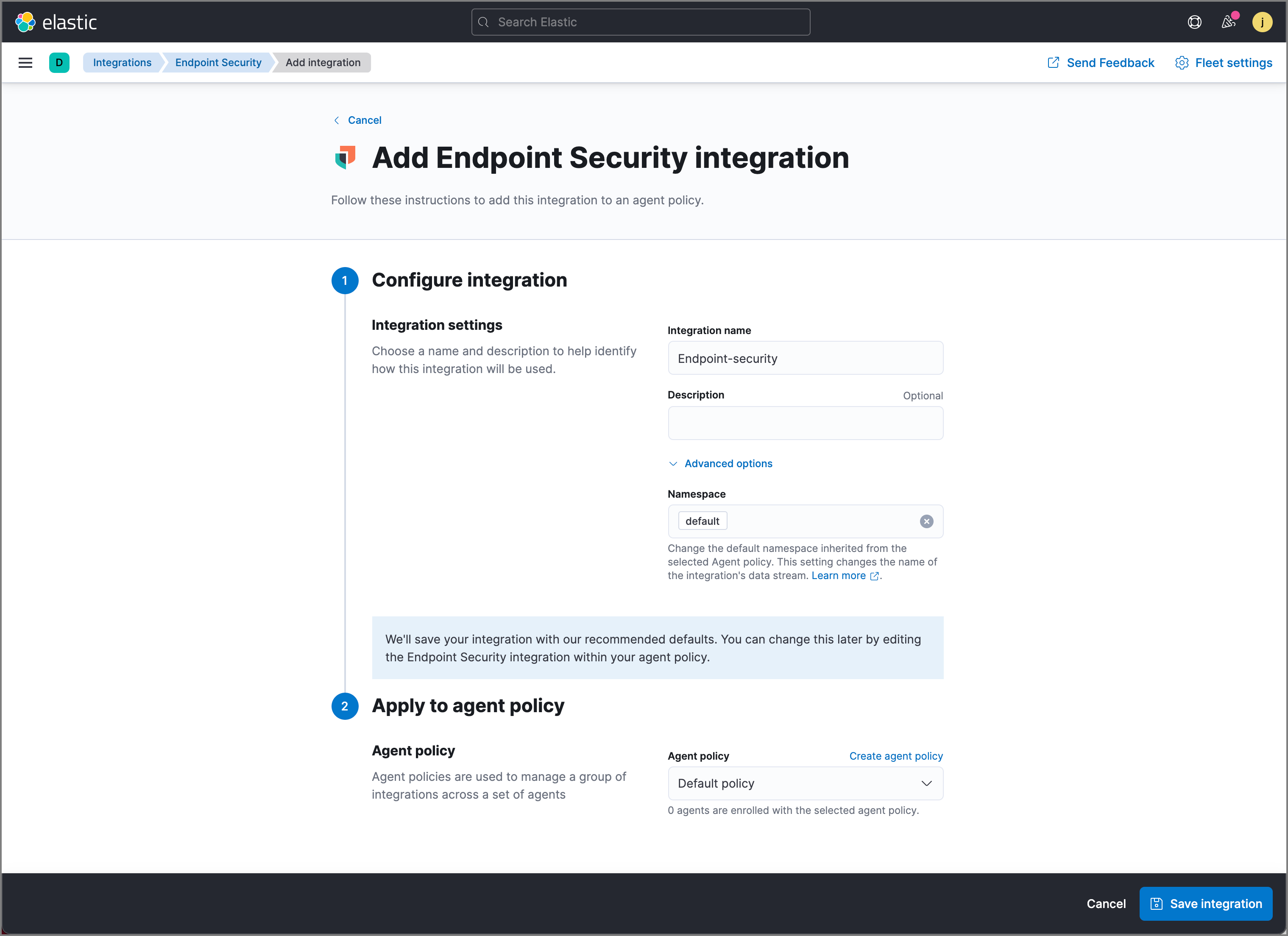Open the notifications bell icon
This screenshot has width=1288, height=936.
[x=1228, y=22]
